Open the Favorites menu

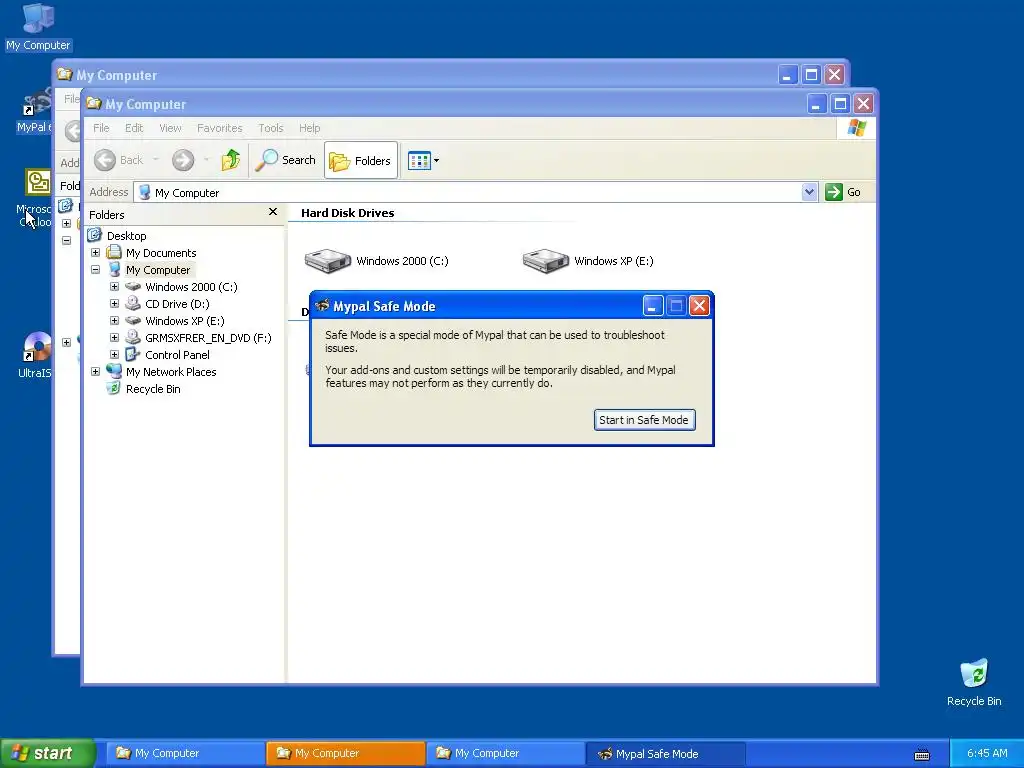click(x=219, y=128)
